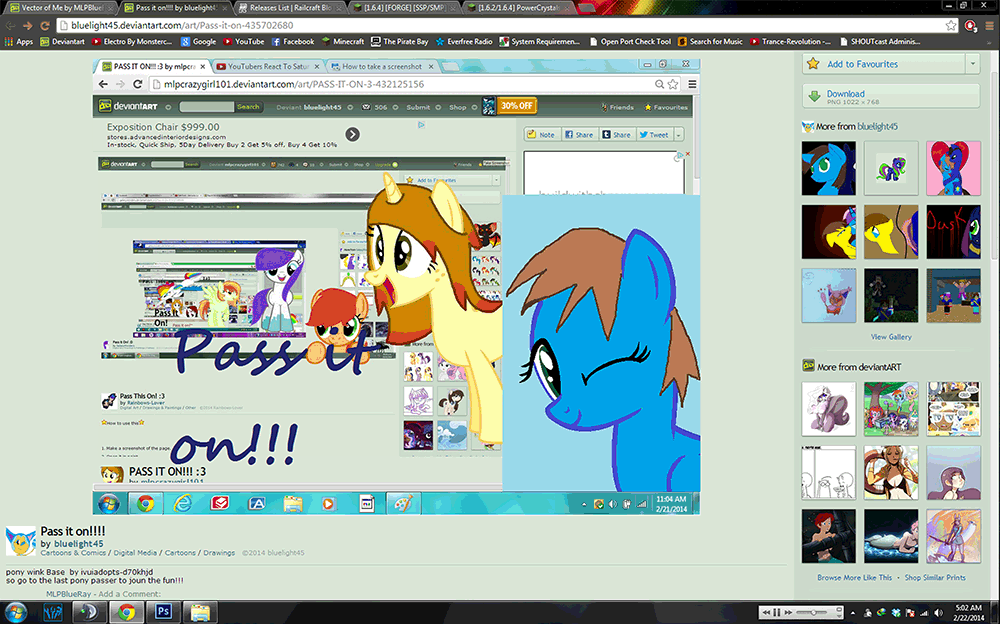Open The Pirate Bay bookmark
This screenshot has height=624, width=1000.
click(x=400, y=41)
